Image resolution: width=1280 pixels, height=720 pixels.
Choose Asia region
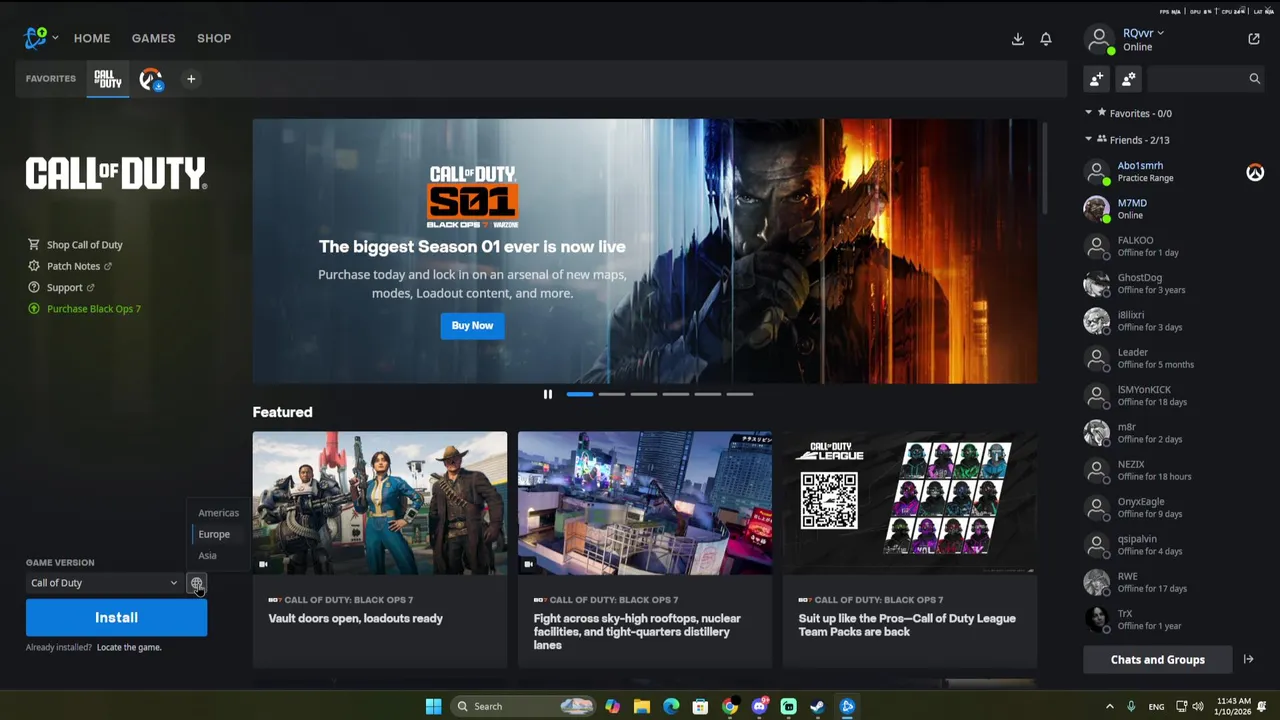207,556
